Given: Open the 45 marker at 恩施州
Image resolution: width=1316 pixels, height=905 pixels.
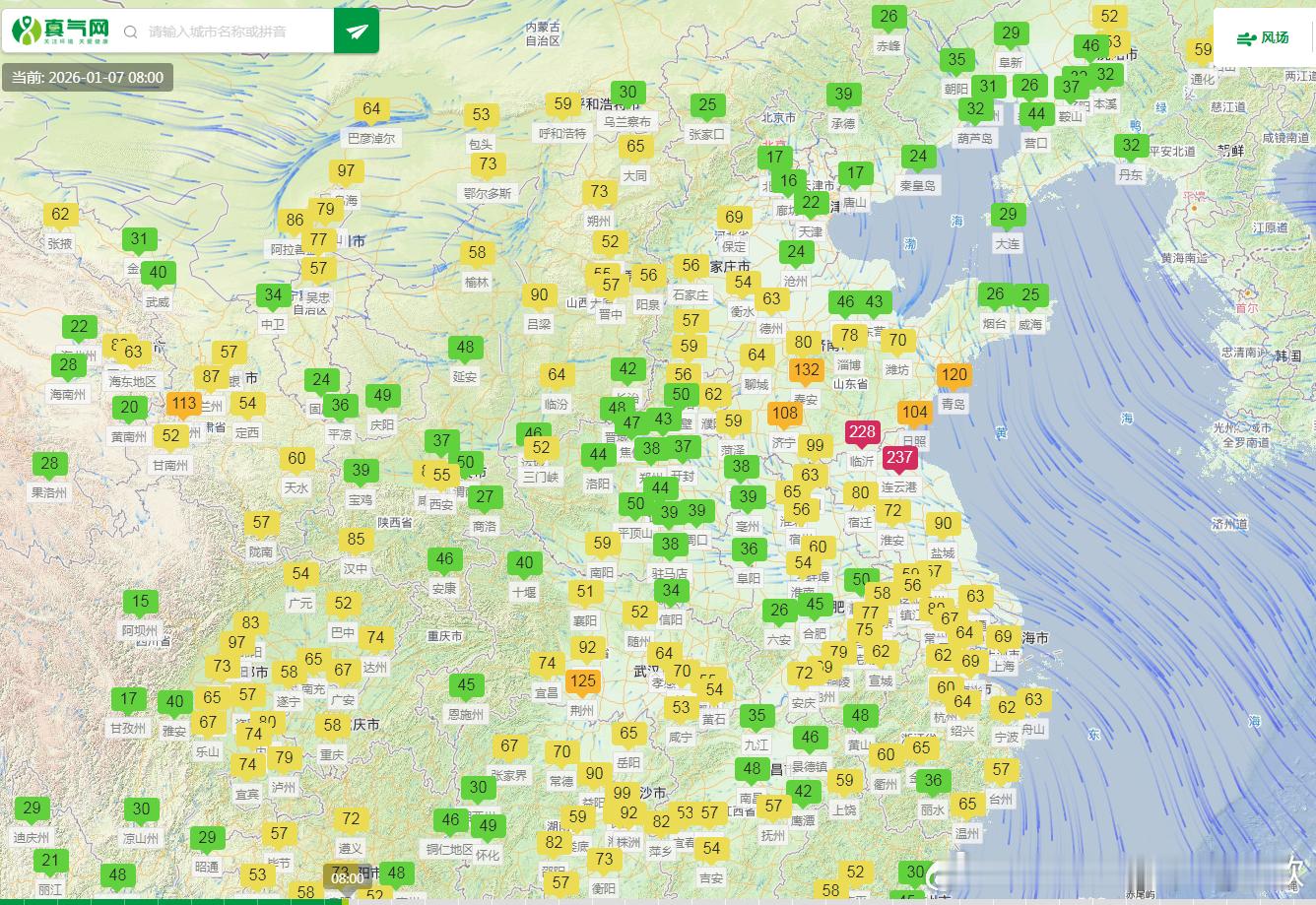Looking at the screenshot, I should point(466,685).
